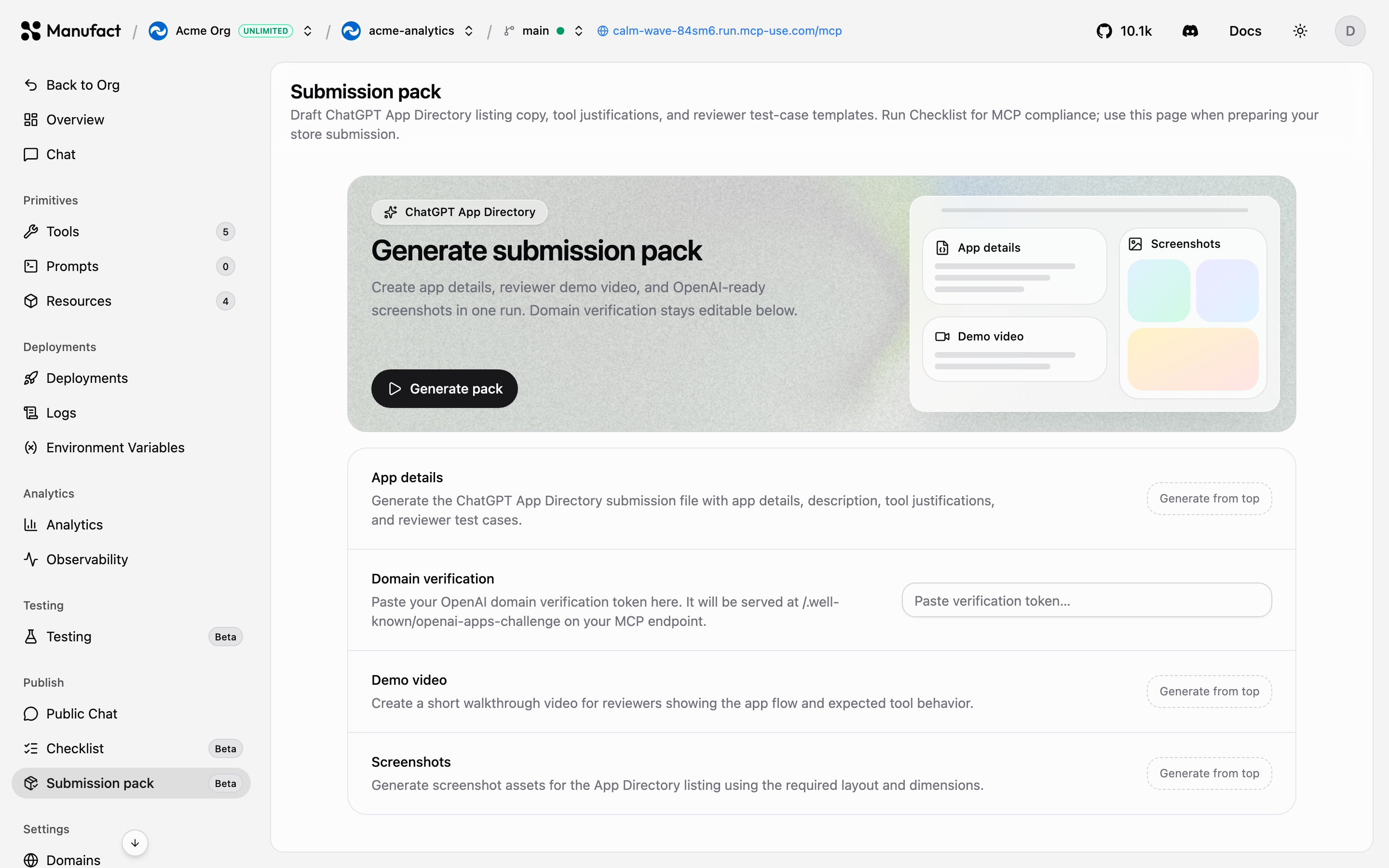Click the Deployments rocket icon
The image size is (1389, 868).
tap(31, 379)
